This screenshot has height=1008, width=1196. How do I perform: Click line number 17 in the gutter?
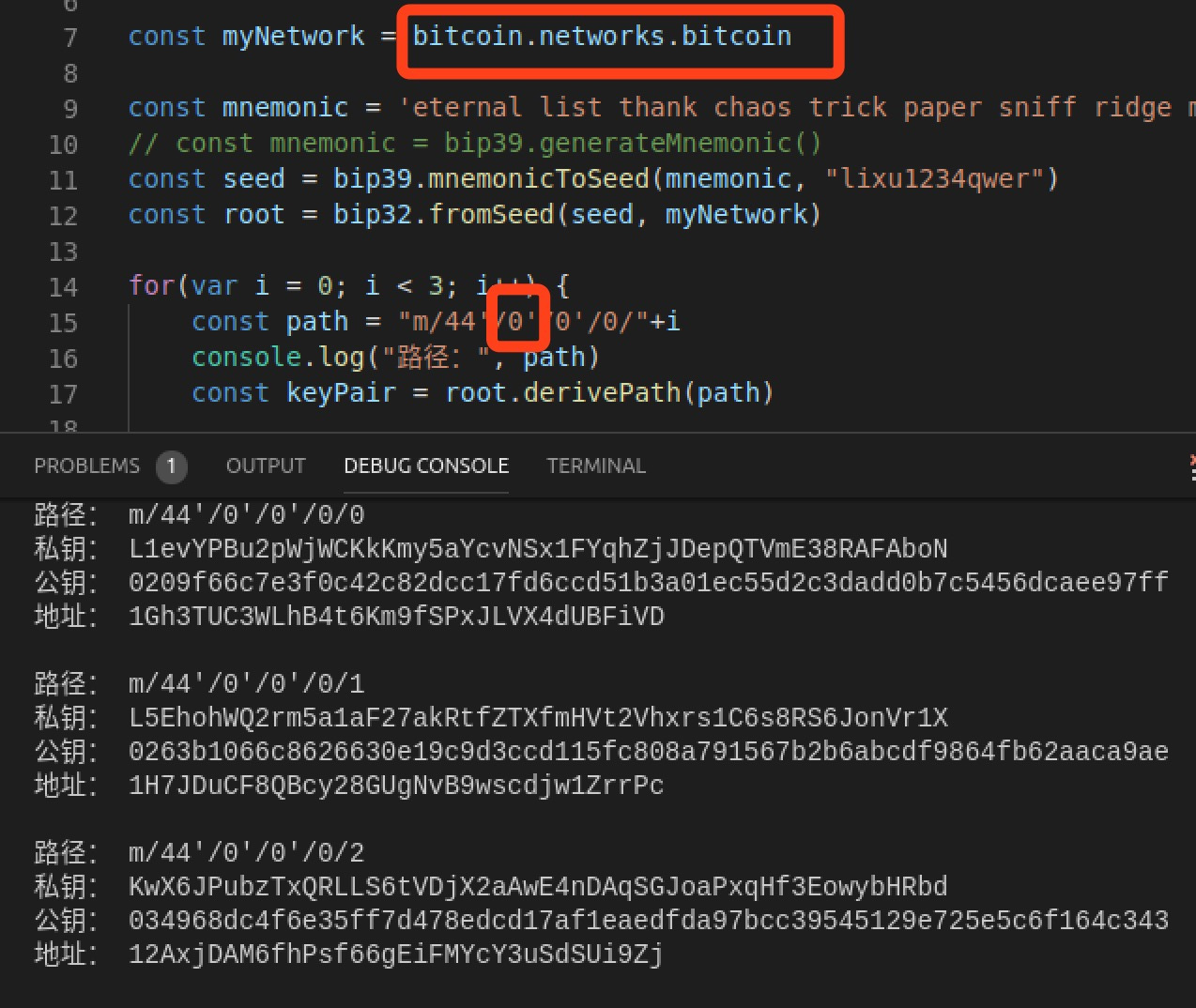click(63, 394)
